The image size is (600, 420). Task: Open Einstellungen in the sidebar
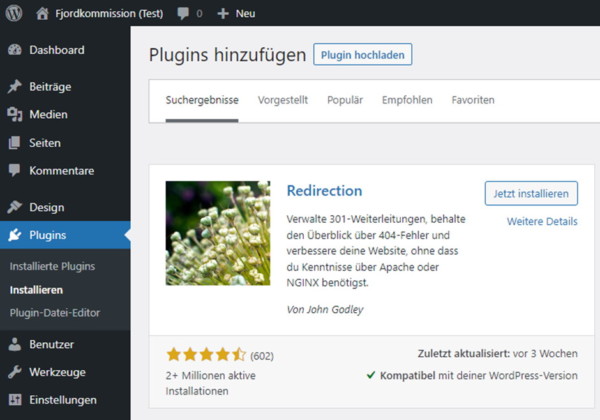65,400
